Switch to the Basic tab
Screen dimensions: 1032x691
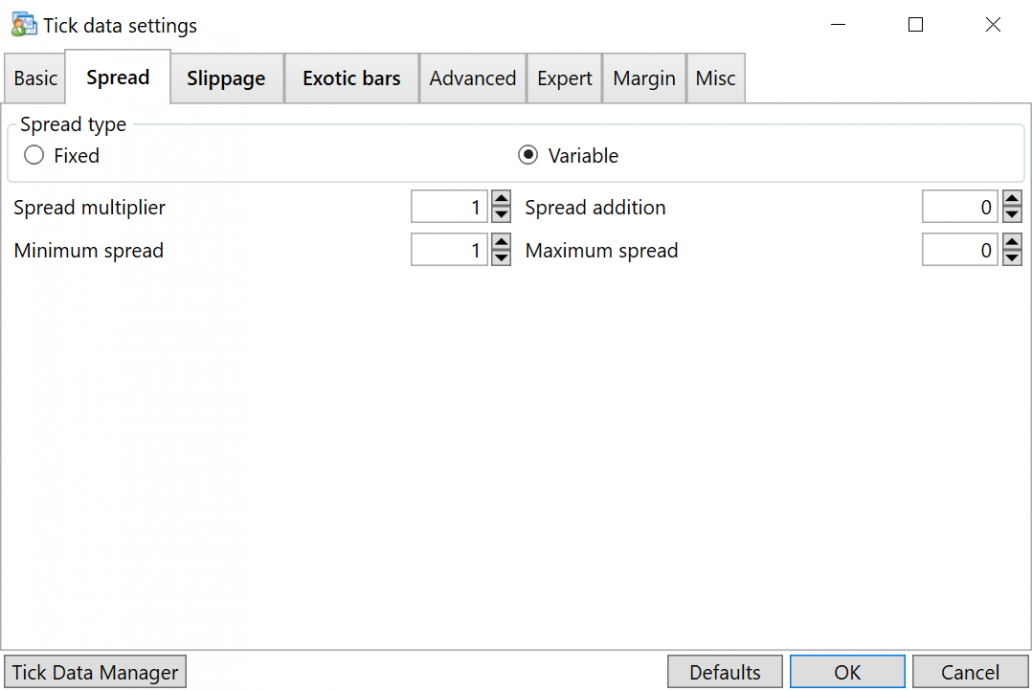click(x=34, y=77)
